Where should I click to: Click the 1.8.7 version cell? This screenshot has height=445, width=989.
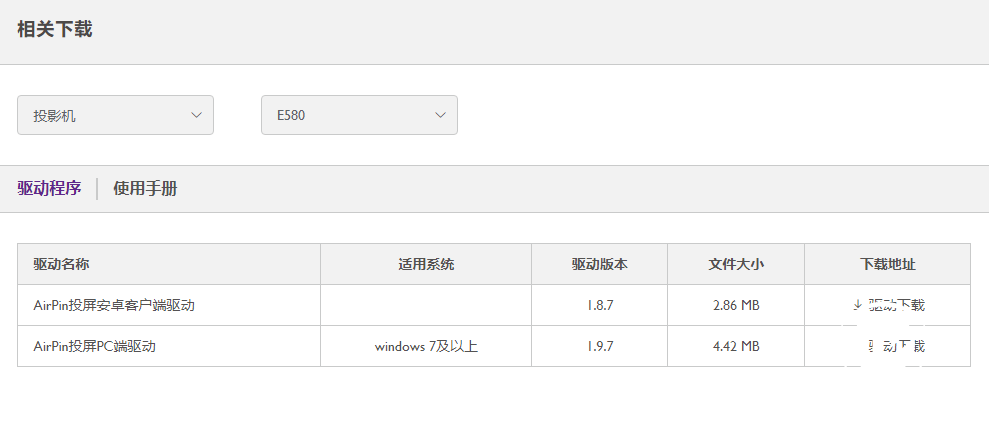599,305
